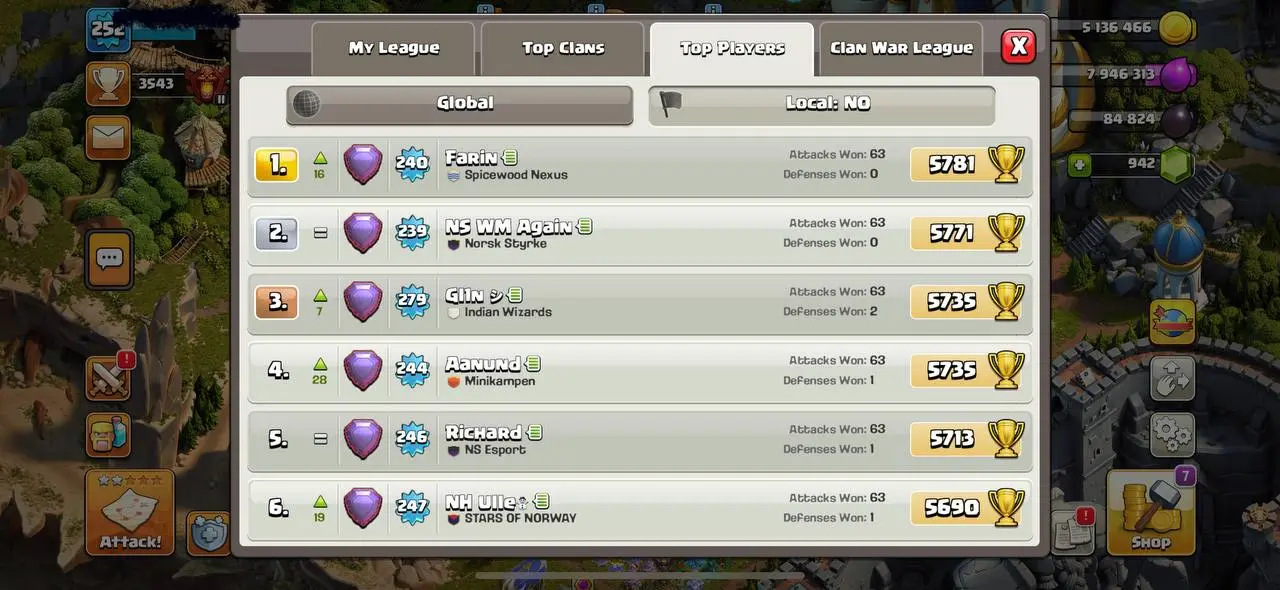Click the green add gems plus icon
This screenshot has width=1280, height=590.
(x=1079, y=164)
